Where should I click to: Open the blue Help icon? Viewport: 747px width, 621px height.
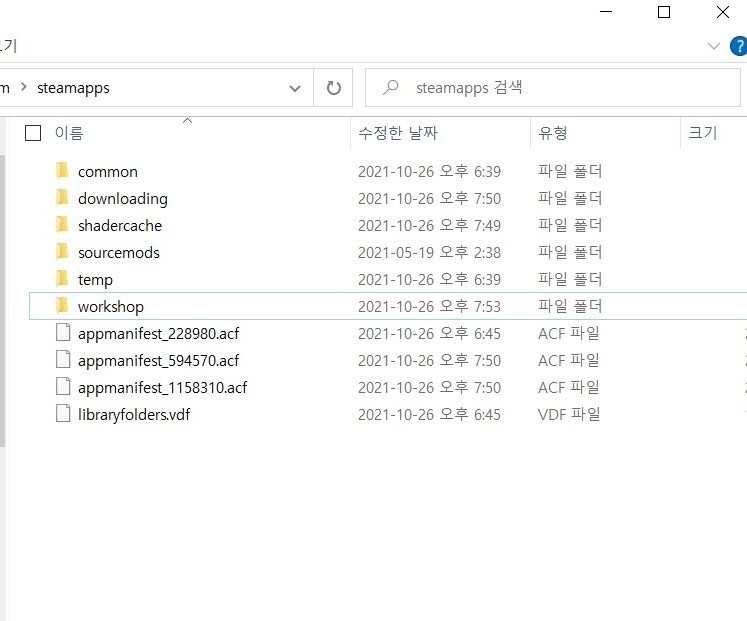738,46
